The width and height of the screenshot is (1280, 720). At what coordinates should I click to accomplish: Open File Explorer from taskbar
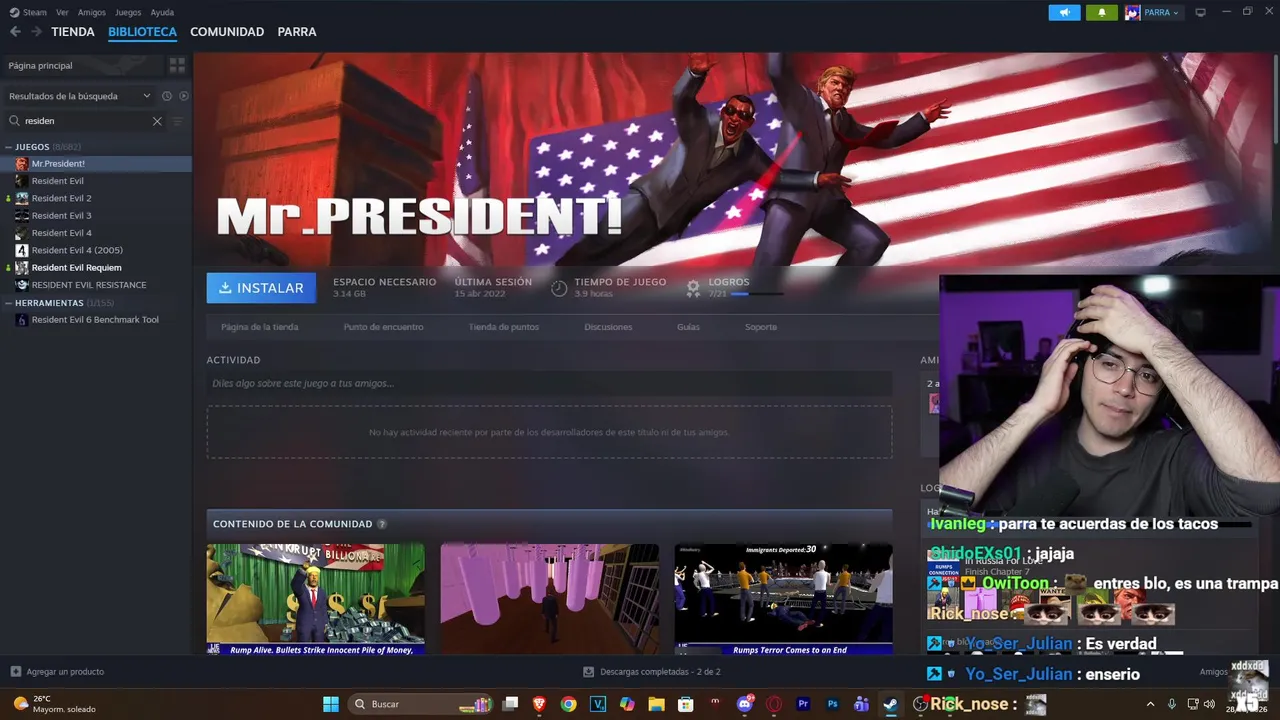coord(656,704)
